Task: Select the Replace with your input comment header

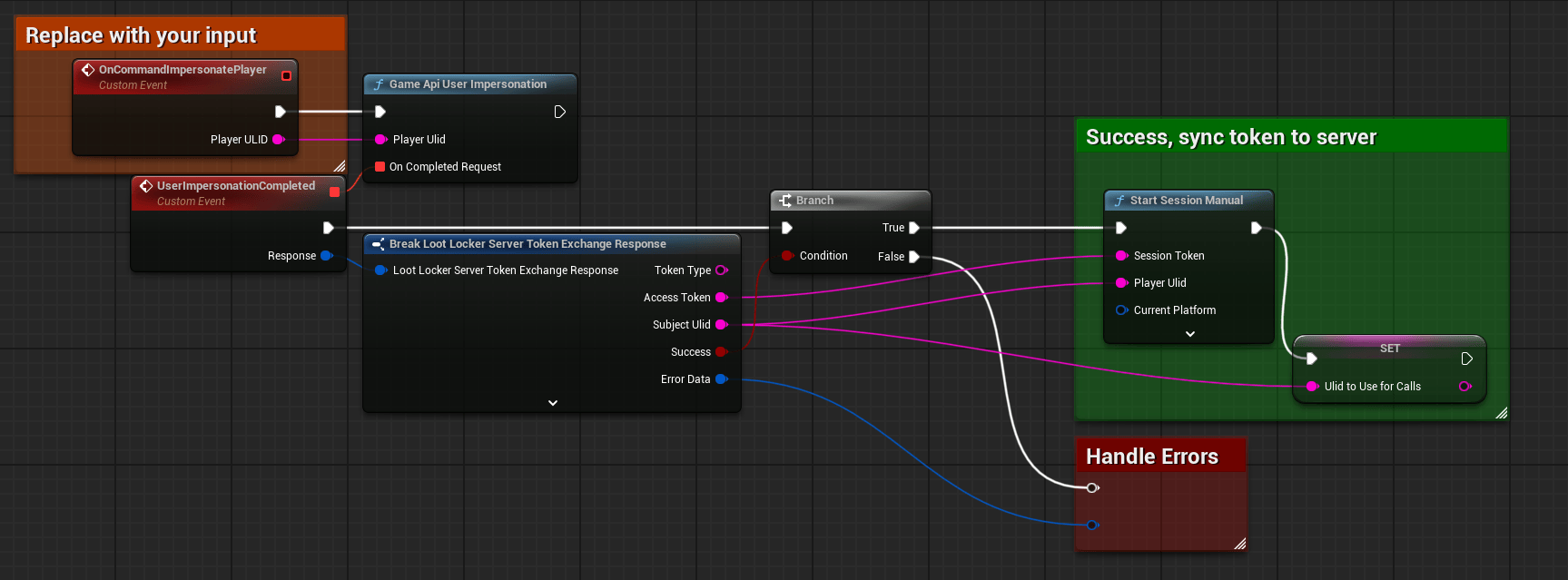Action: (x=141, y=35)
